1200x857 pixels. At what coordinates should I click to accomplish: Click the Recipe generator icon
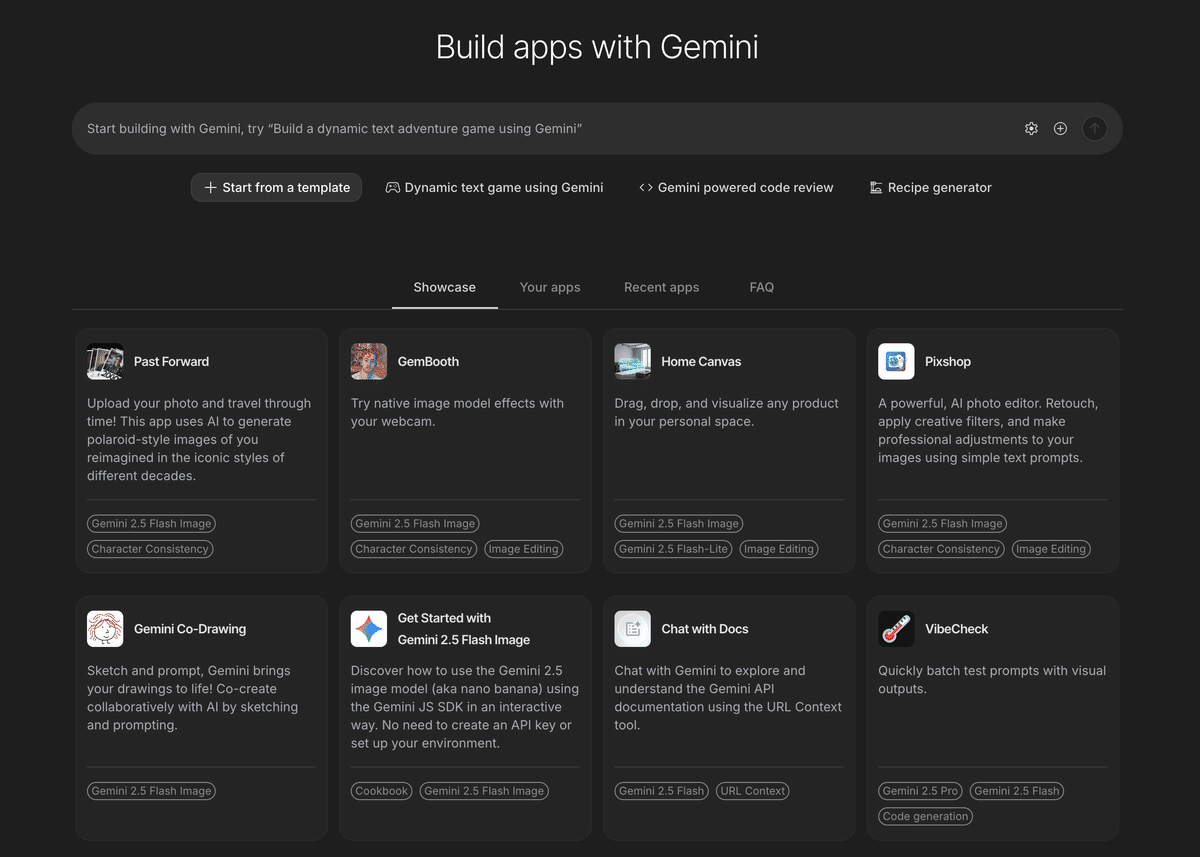point(876,187)
